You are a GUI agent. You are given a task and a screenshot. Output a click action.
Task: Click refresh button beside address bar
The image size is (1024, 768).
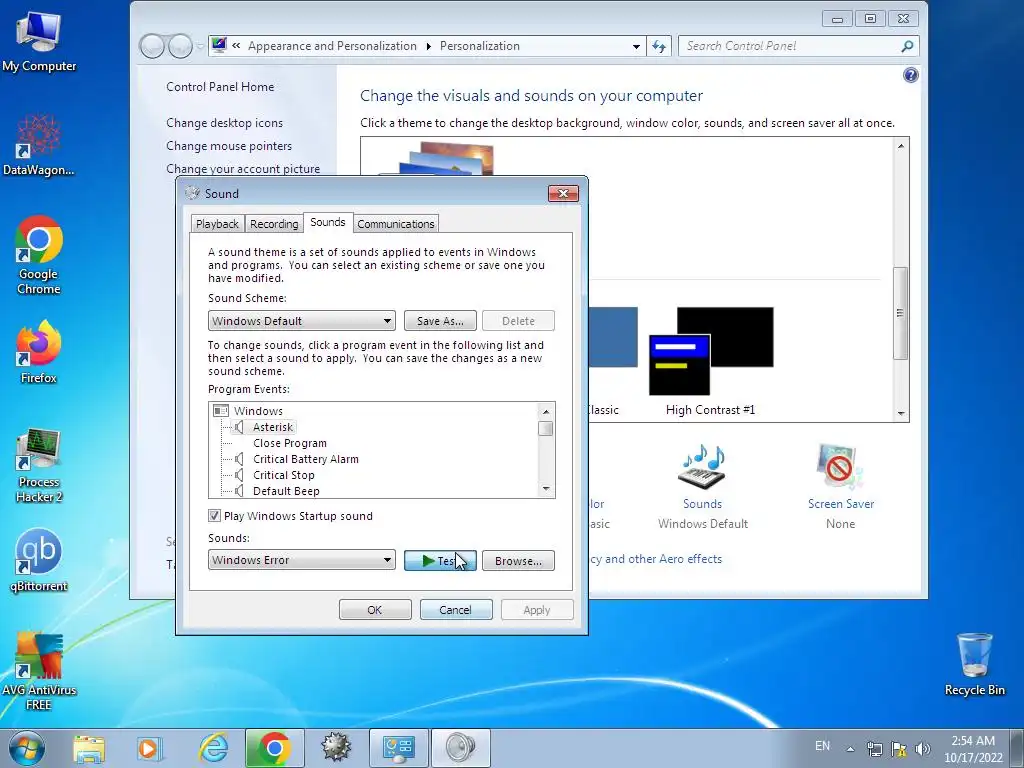point(659,46)
